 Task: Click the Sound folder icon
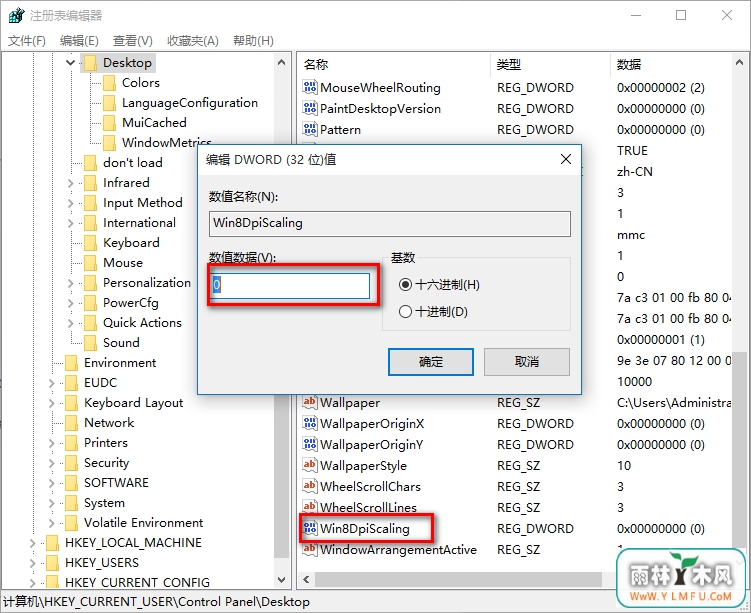pyautogui.click(x=91, y=343)
